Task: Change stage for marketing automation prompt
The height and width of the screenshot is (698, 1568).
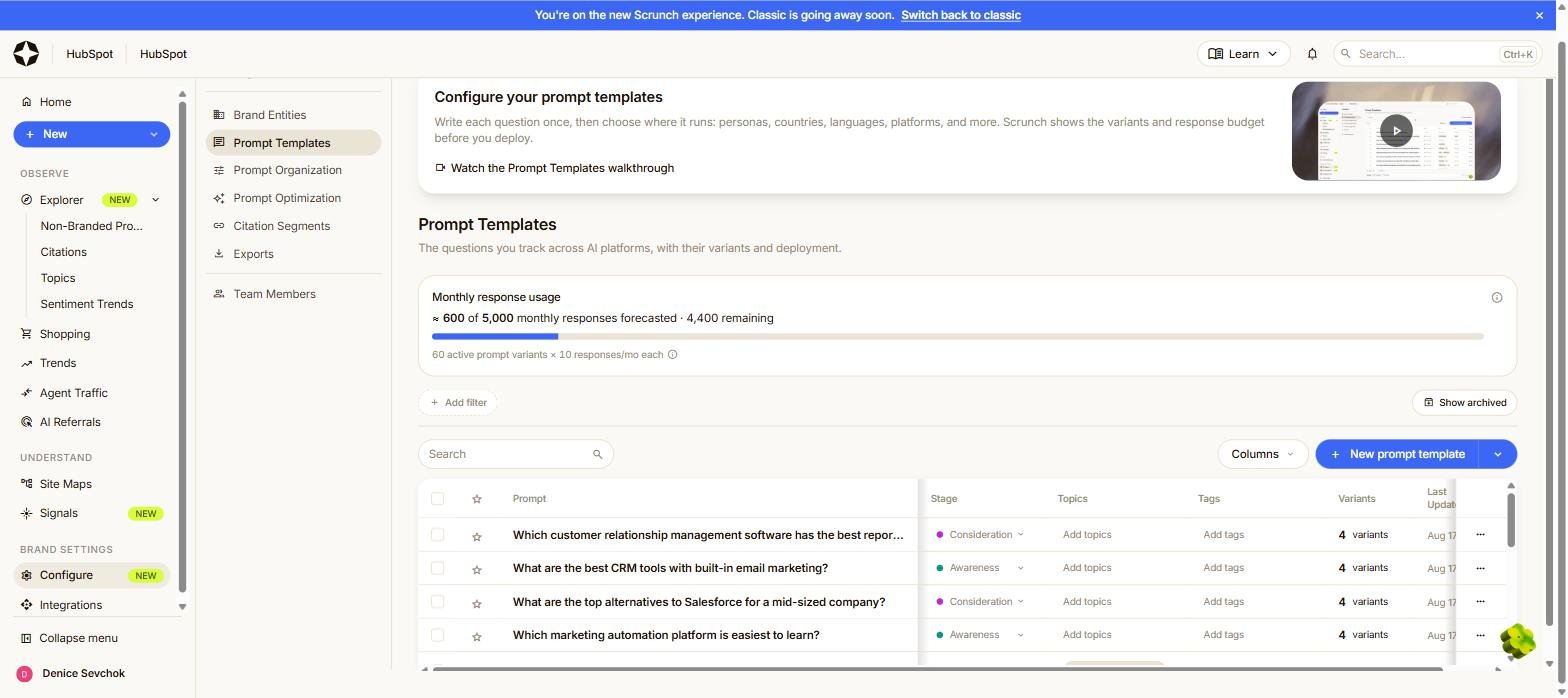Action: (x=979, y=635)
